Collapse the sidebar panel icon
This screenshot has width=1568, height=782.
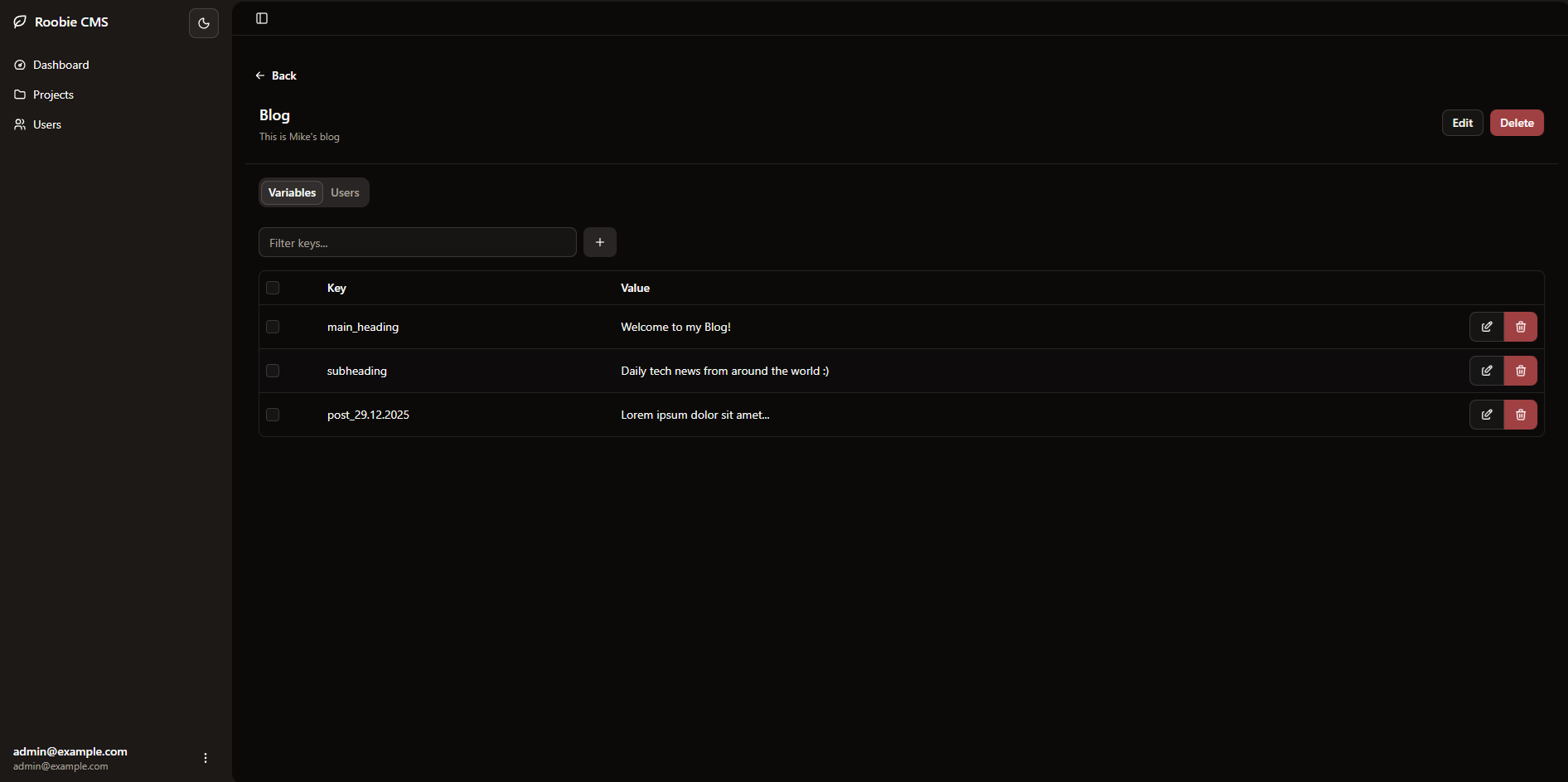pos(262,18)
